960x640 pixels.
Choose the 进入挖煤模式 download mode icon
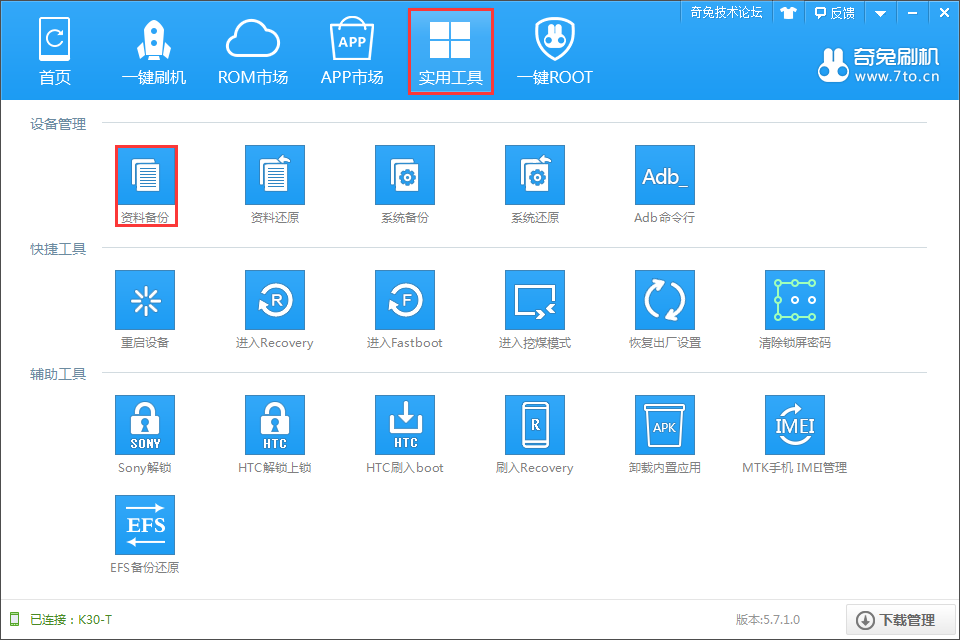pyautogui.click(x=534, y=300)
